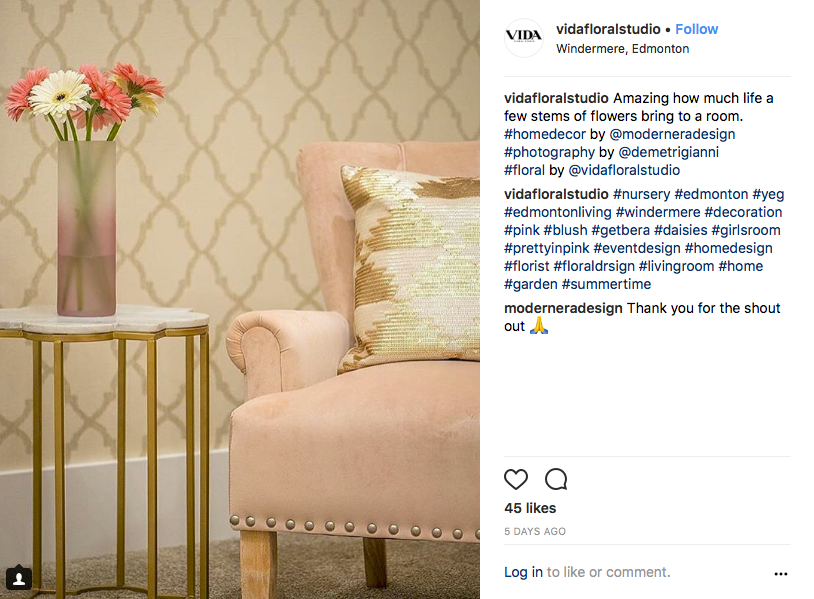
Task: Open the 5 DAYS AGO timestamp link
Action: coord(535,532)
